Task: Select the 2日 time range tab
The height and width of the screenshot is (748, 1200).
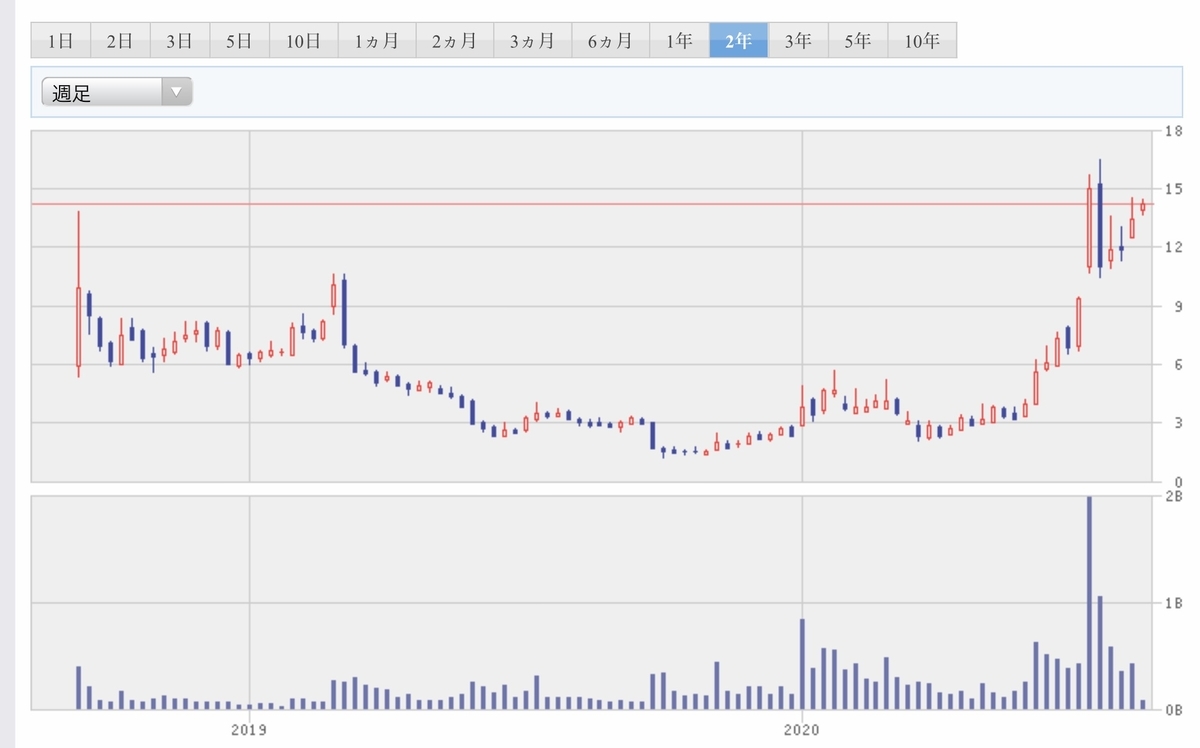Action: [120, 41]
